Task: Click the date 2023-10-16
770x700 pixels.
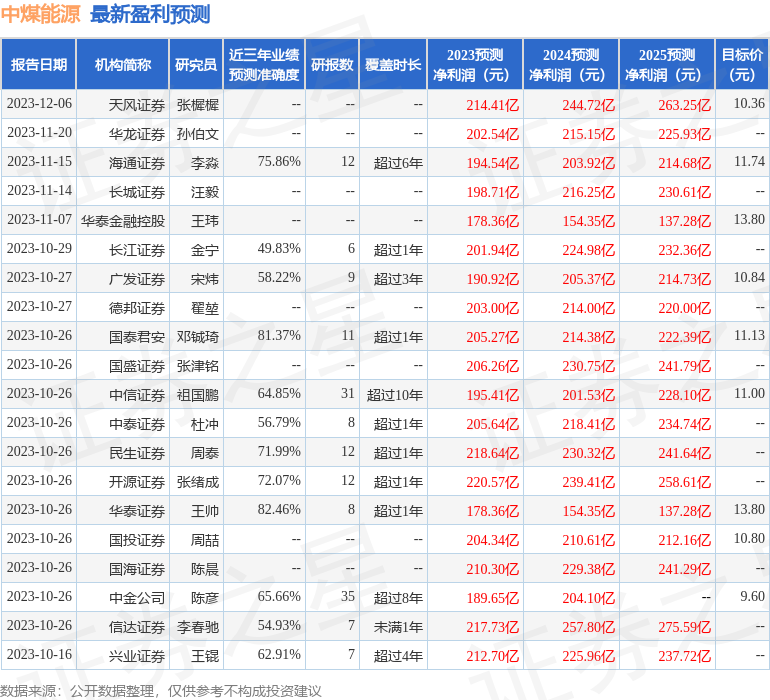Action: (39, 654)
